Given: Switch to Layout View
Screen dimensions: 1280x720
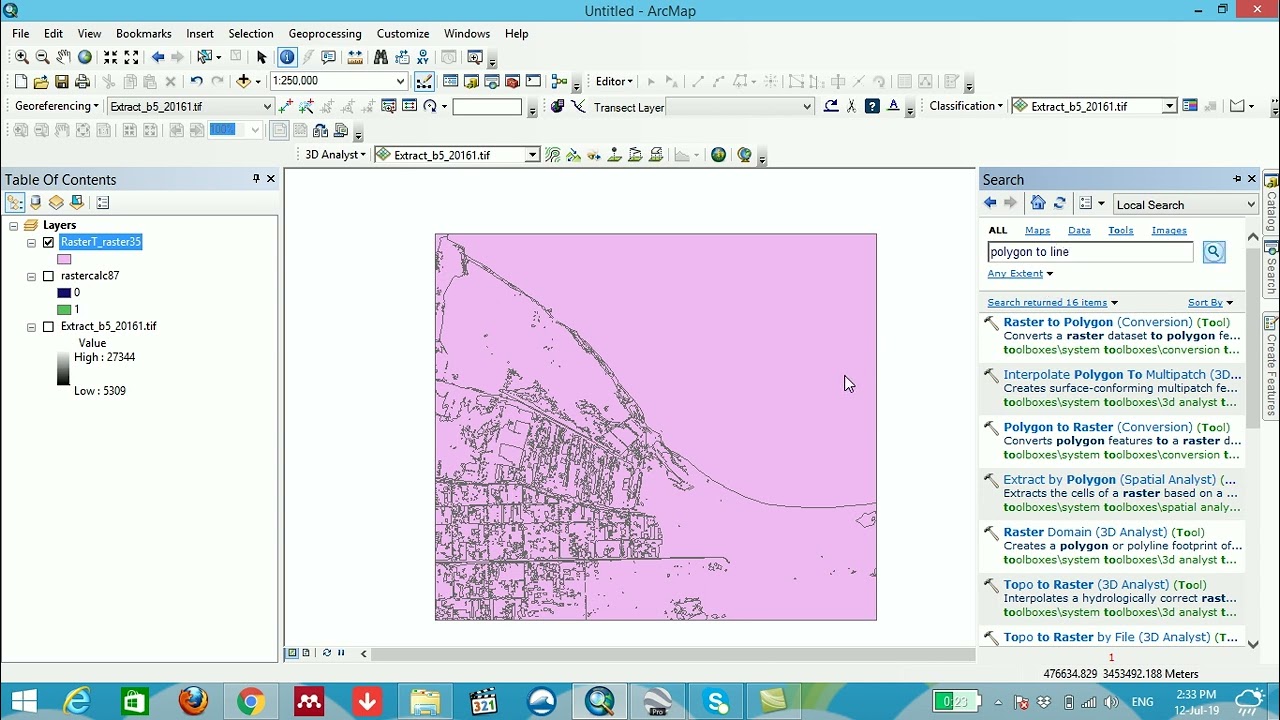Looking at the screenshot, I should [305, 653].
